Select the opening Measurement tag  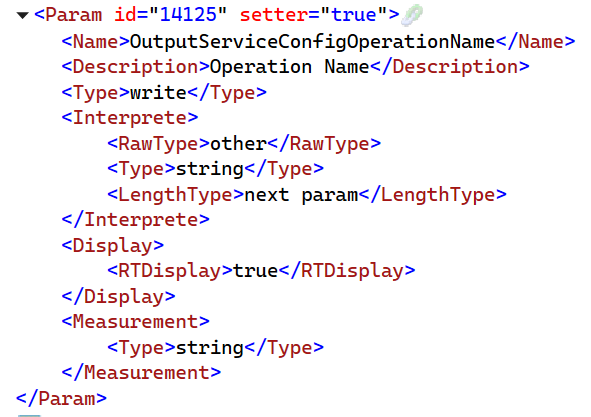point(136,322)
